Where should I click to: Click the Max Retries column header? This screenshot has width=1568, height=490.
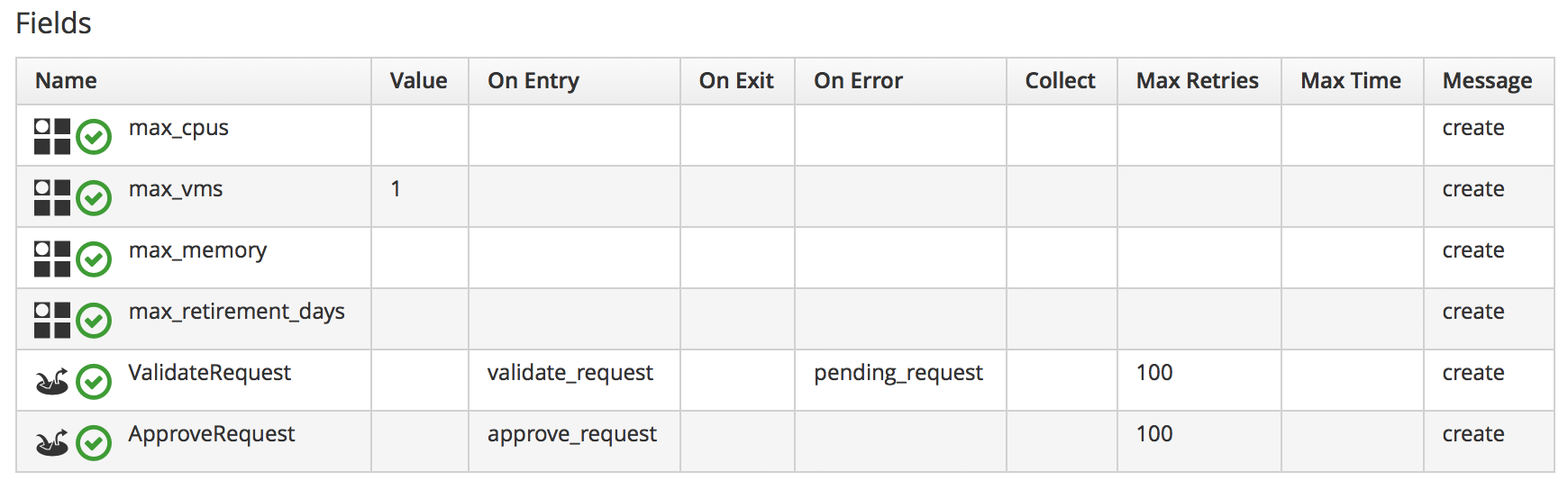coord(1197,81)
